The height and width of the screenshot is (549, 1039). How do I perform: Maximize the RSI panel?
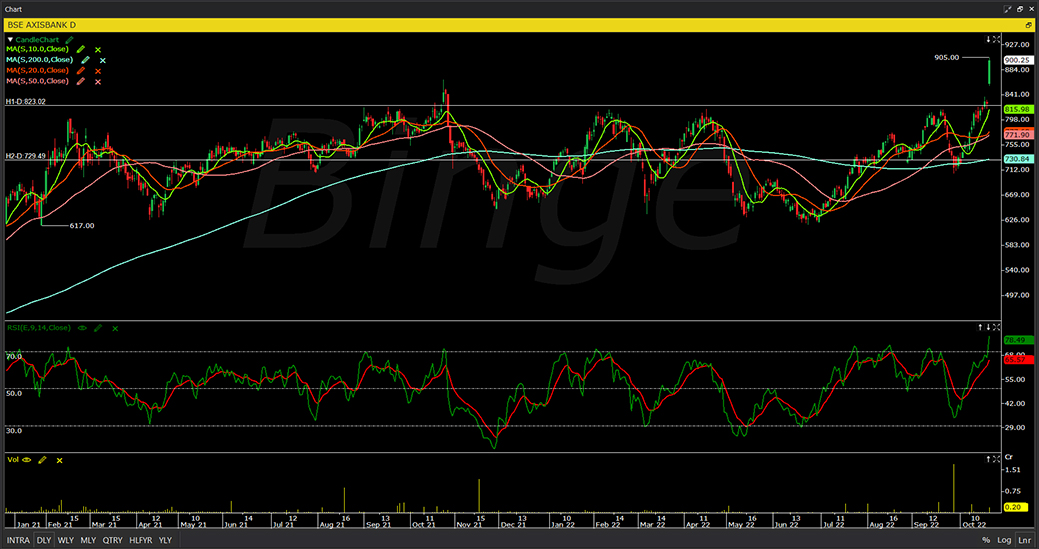(x=997, y=327)
